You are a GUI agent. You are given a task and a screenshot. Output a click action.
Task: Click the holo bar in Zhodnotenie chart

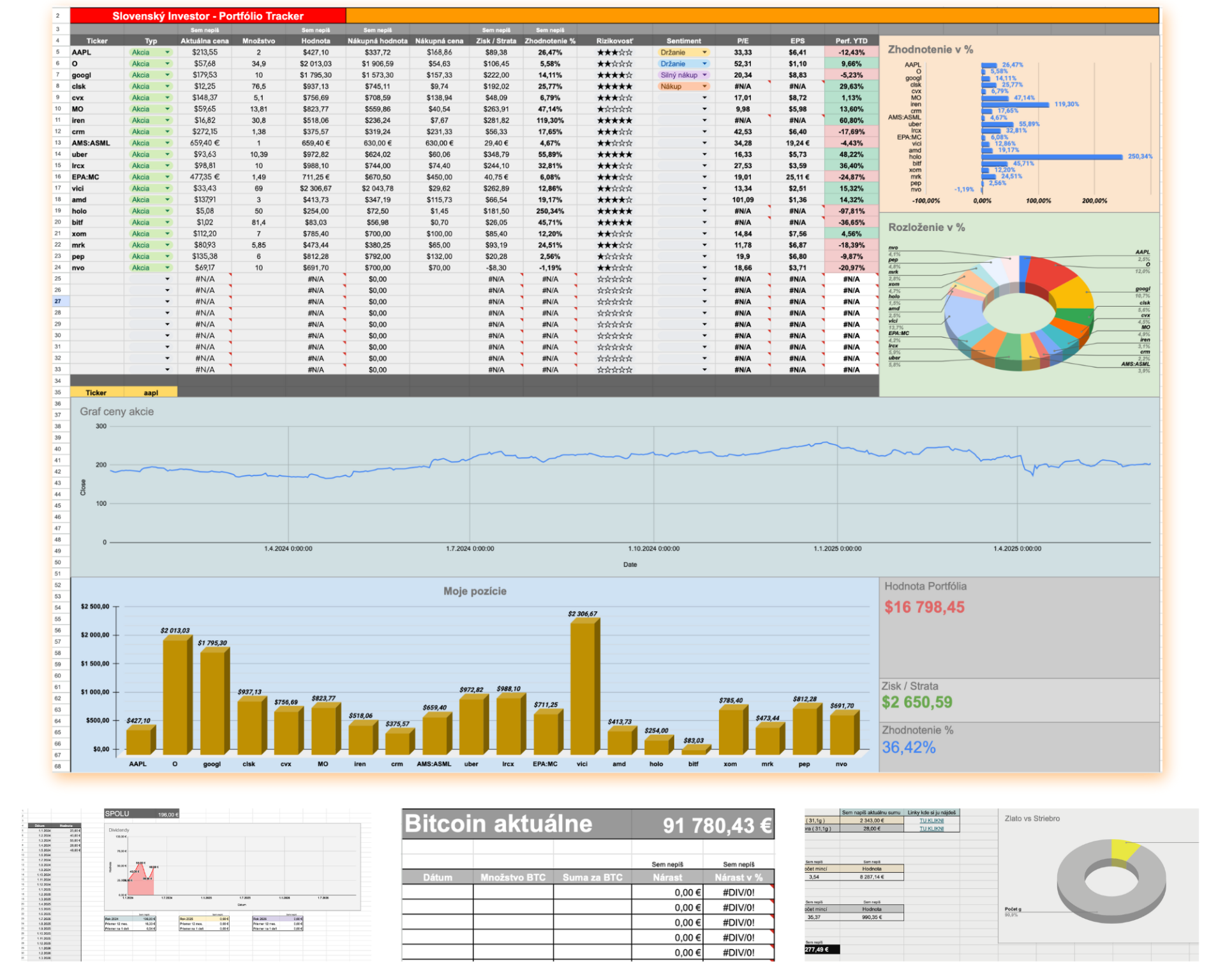pos(1051,157)
